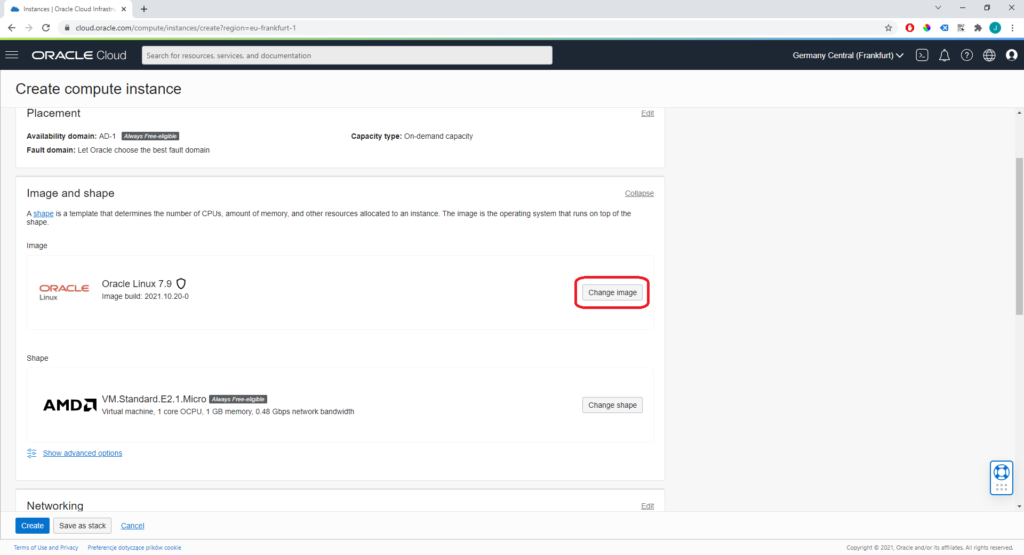1024x555 pixels.
Task: Click the Create button
Action: pyautogui.click(x=32, y=526)
